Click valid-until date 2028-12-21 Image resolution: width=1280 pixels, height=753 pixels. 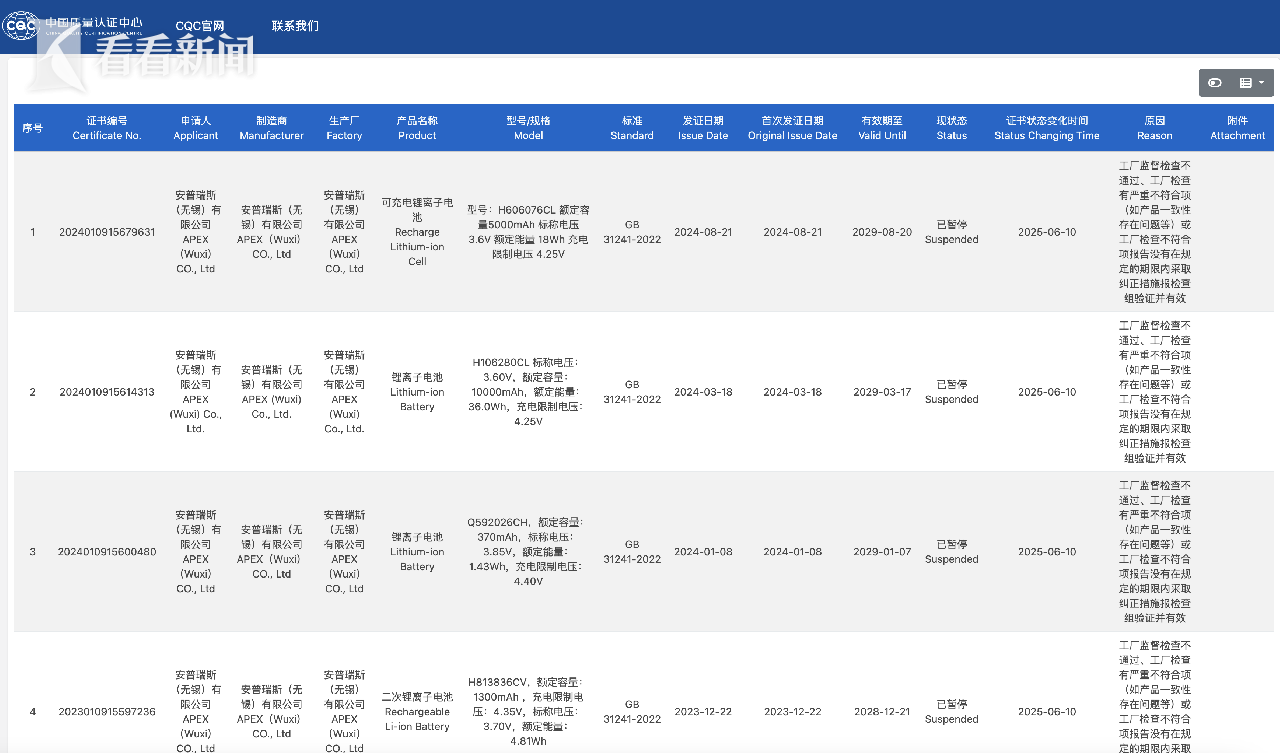coord(882,712)
